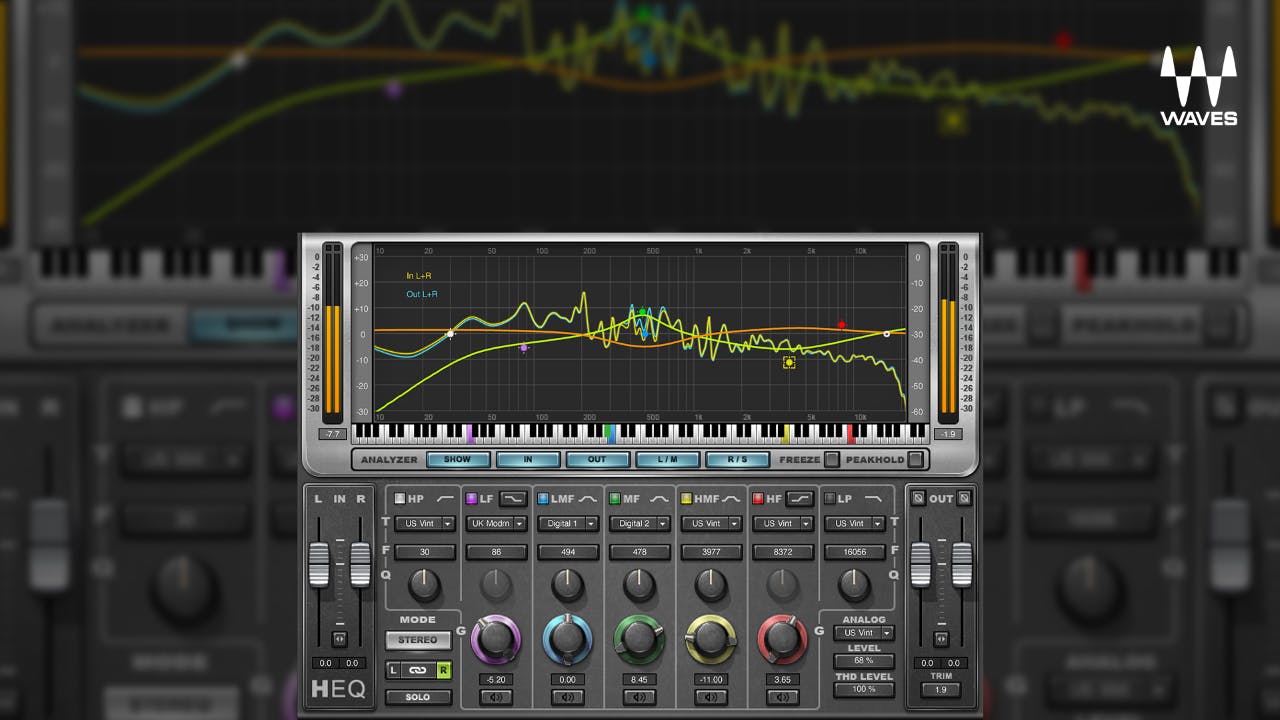Toggle the yellow HMF band on/off square
The image size is (1280, 720).
coord(686,498)
